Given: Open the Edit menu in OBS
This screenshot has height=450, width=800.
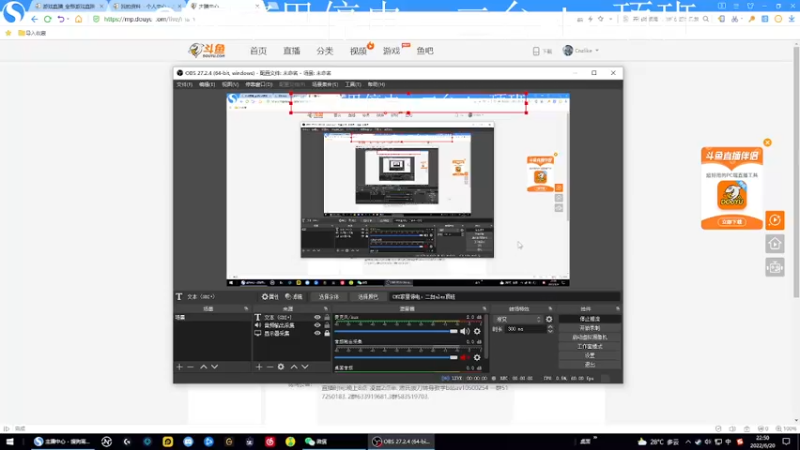Looking at the screenshot, I should coord(207,84).
